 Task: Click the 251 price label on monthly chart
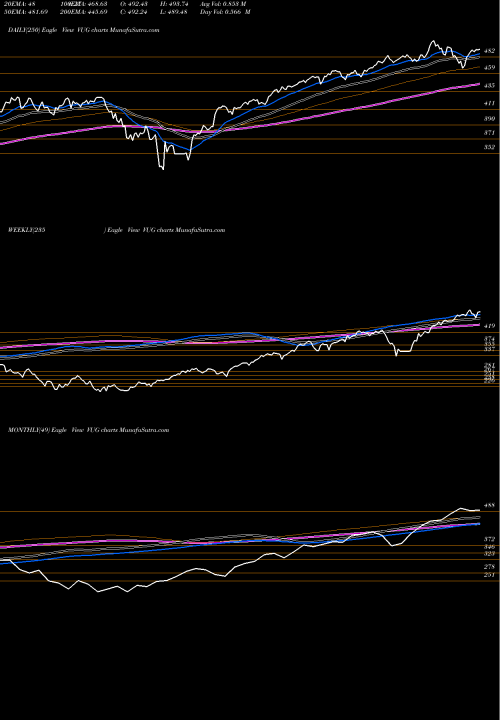[489, 575]
